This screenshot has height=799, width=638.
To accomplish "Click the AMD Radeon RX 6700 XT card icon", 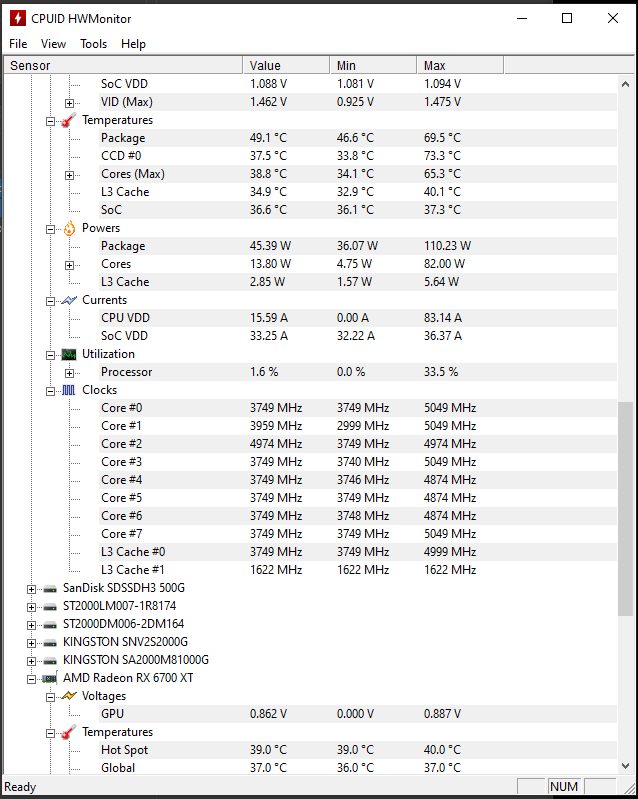I will tap(49, 678).
